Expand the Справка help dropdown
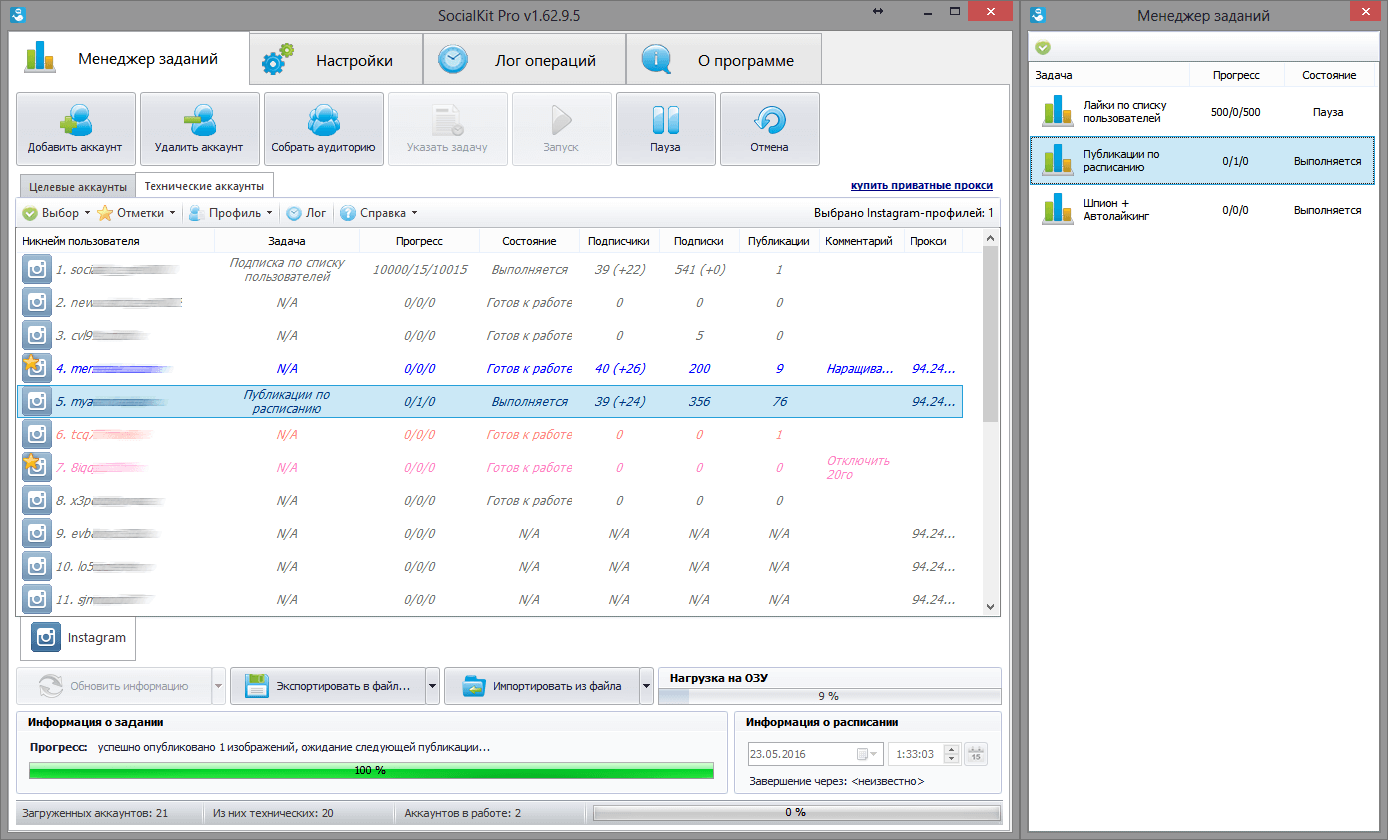Viewport: 1388px width, 840px height. (x=378, y=213)
